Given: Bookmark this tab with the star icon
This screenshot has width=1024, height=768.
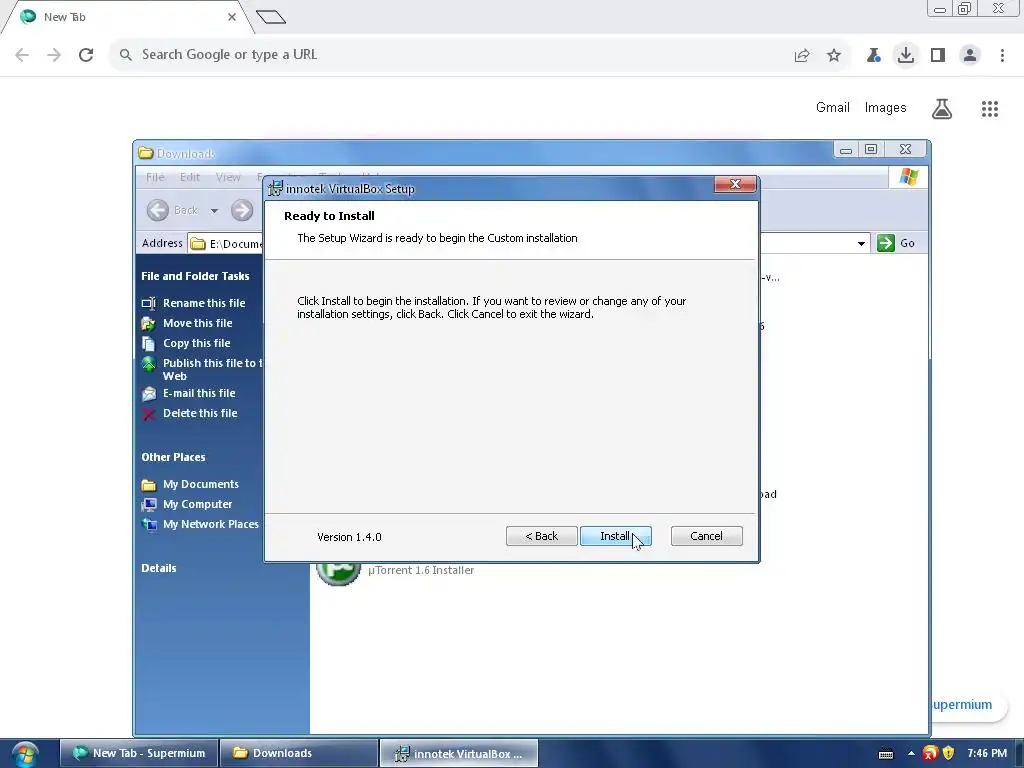Looking at the screenshot, I should pos(834,56).
